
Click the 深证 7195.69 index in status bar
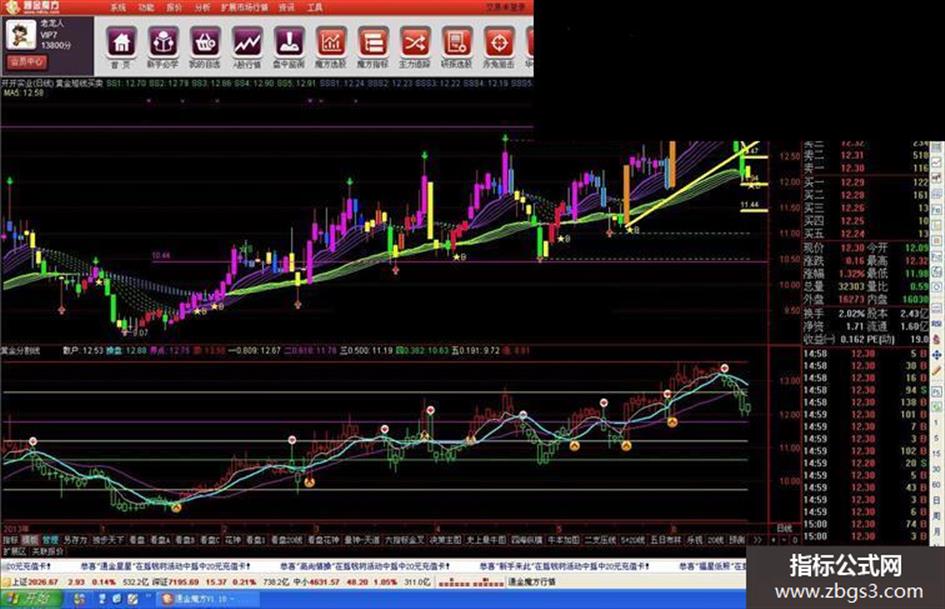tap(174, 582)
